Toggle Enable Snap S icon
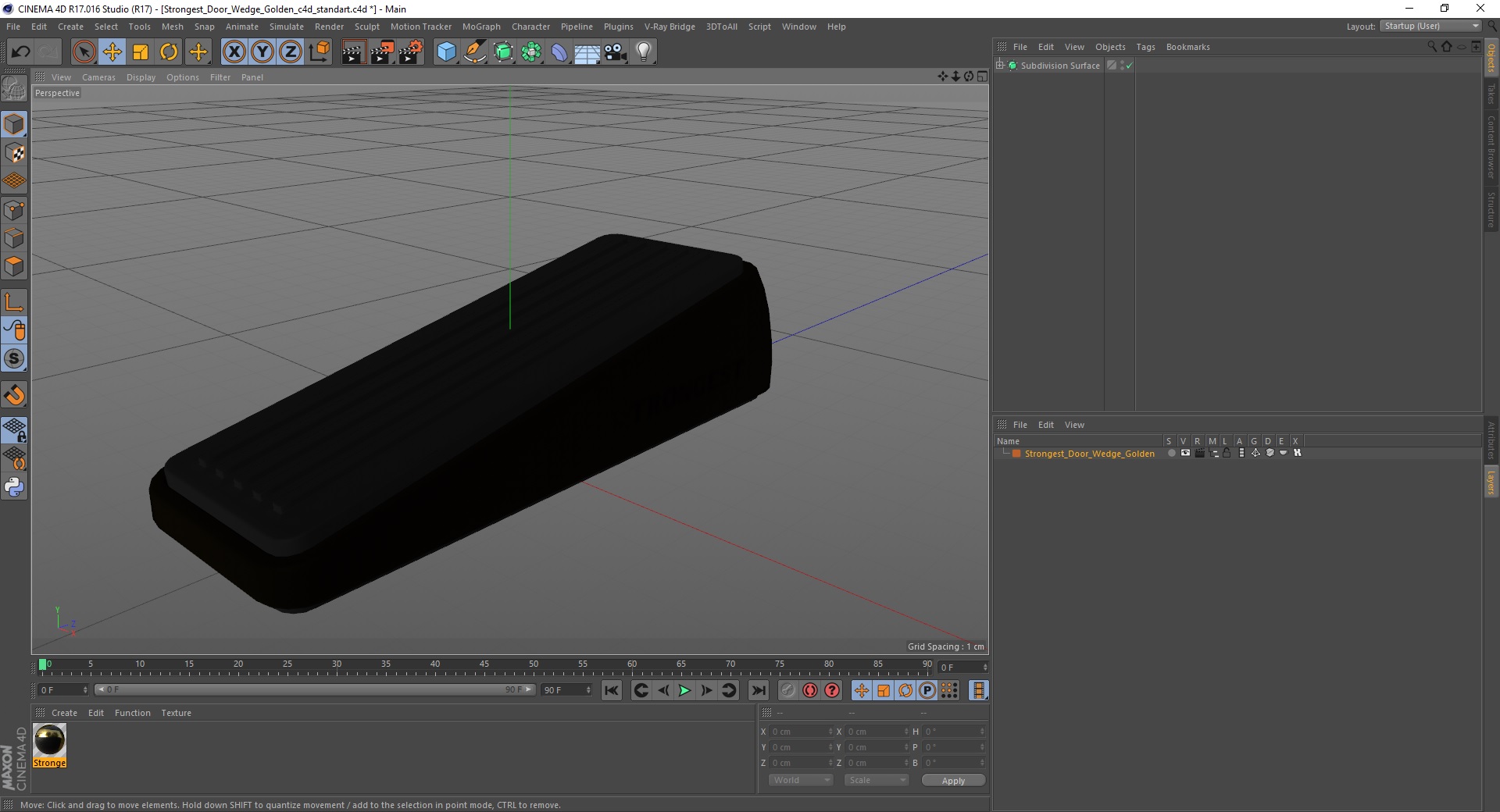Image resolution: width=1500 pixels, height=812 pixels. 14,358
